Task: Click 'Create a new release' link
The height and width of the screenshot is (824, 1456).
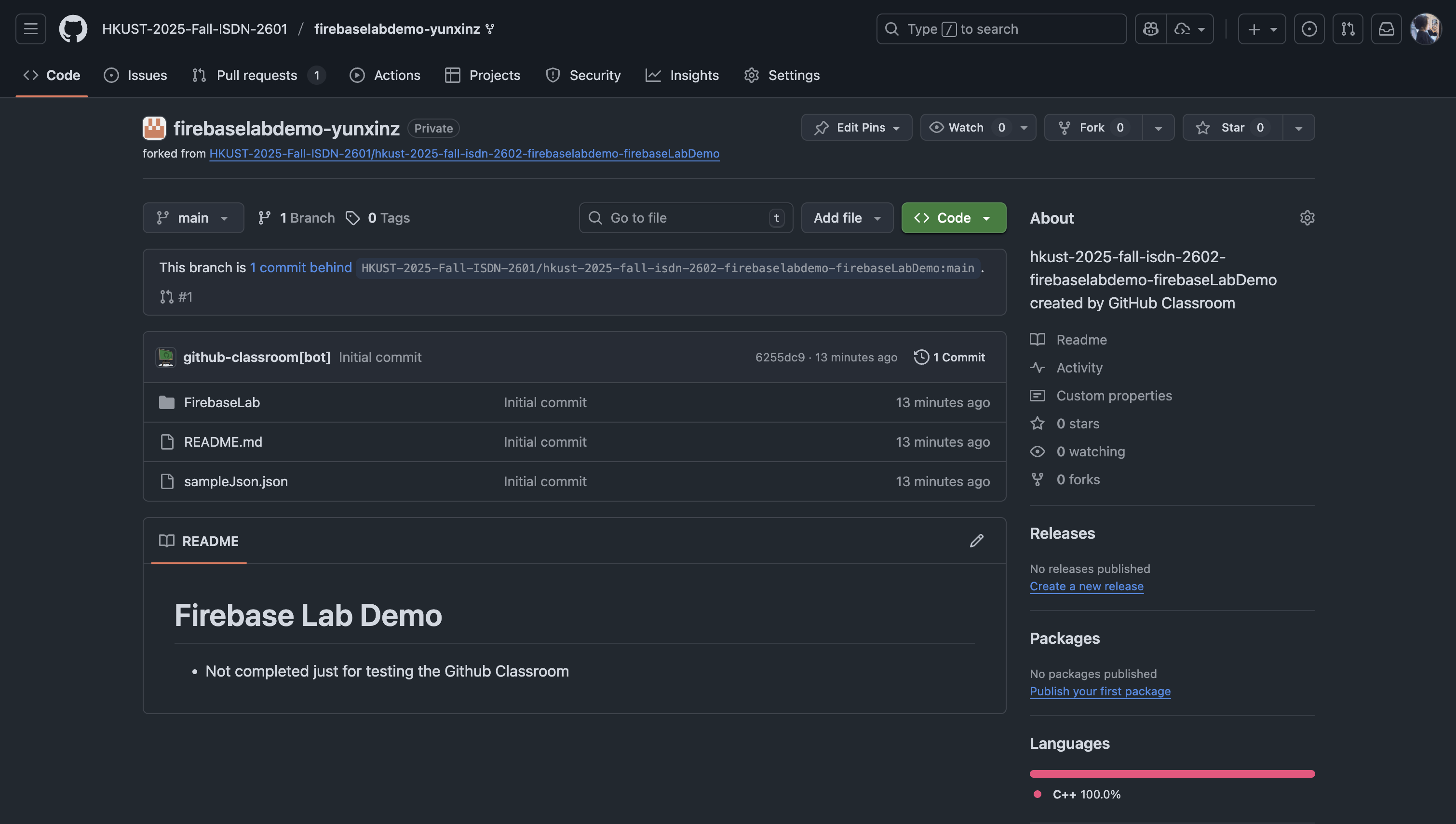Action: coord(1086,586)
